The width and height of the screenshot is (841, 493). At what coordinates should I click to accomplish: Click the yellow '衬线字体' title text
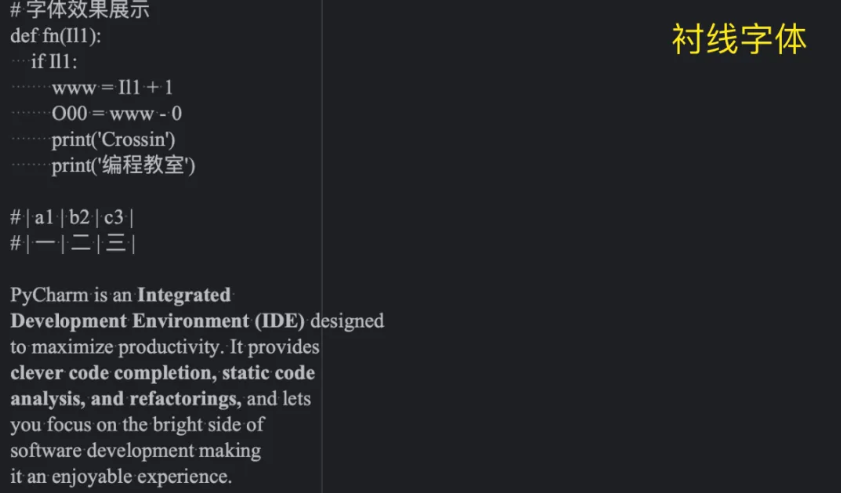(739, 39)
